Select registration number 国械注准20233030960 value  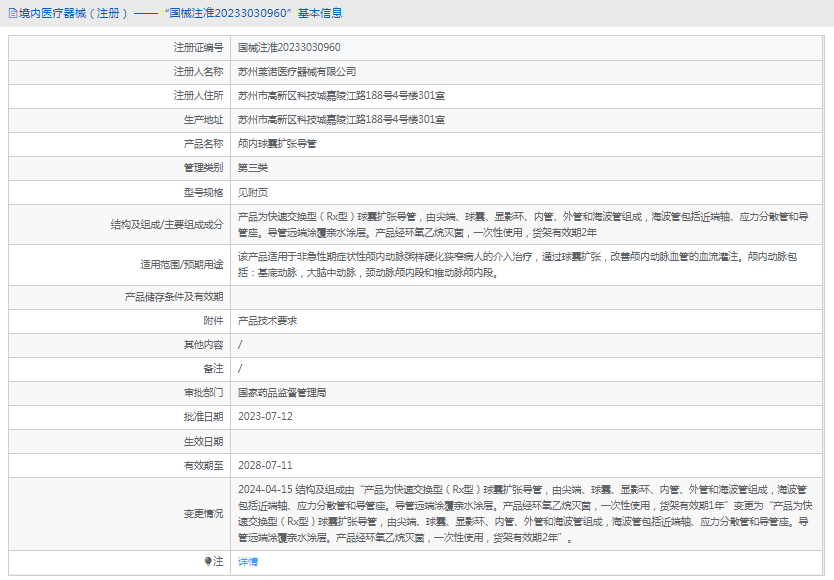(x=289, y=47)
